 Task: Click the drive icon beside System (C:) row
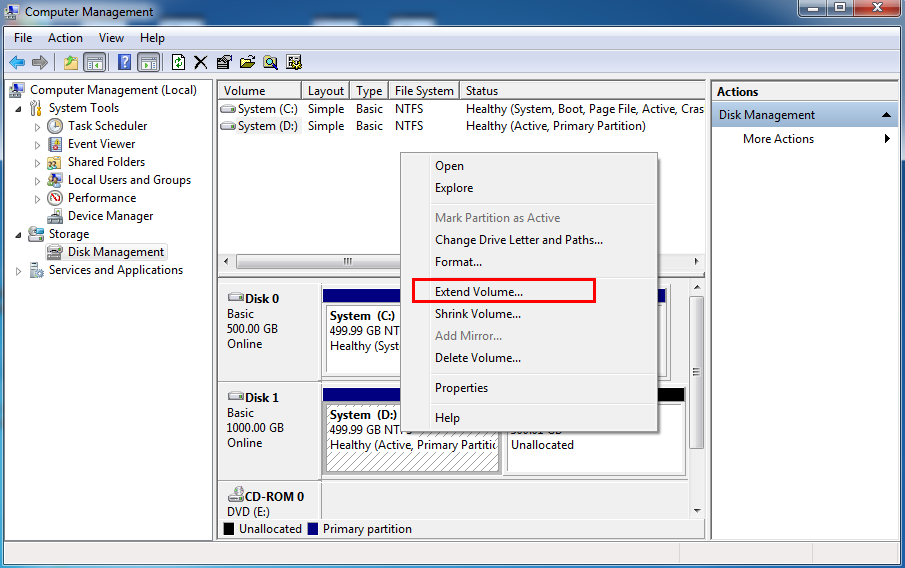pos(228,109)
